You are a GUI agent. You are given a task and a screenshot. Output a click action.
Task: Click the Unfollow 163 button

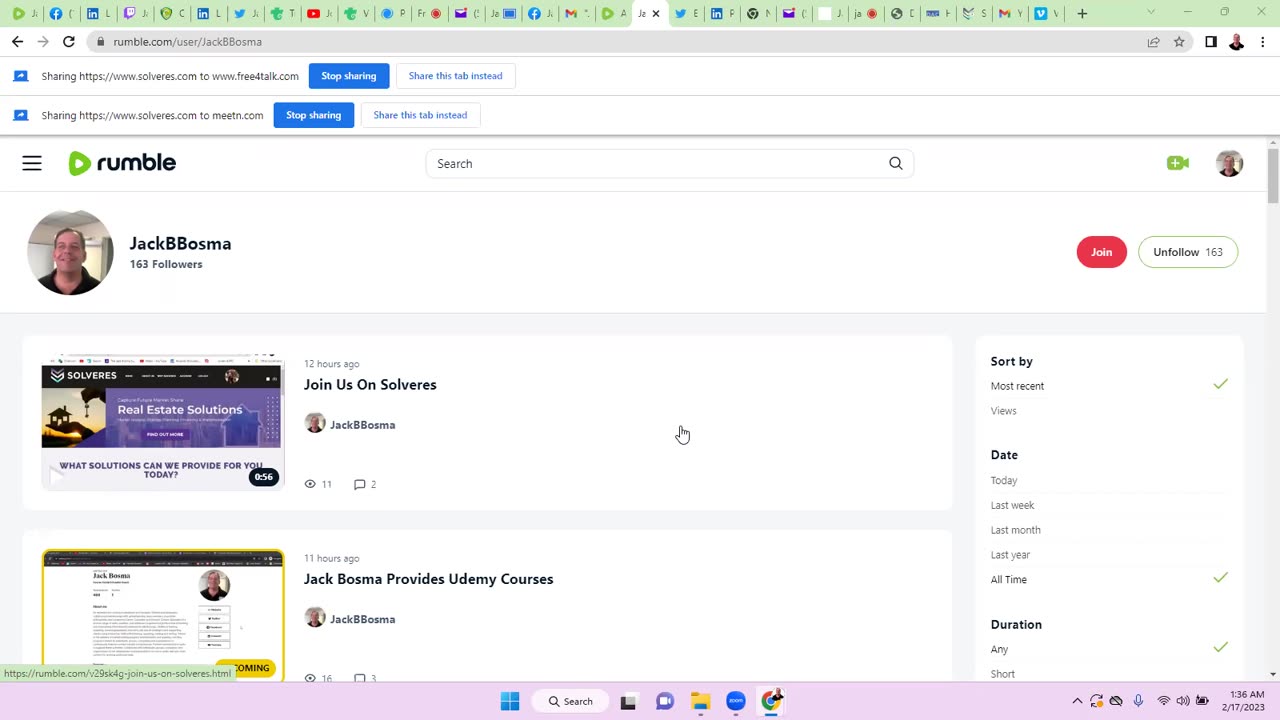[1188, 252]
